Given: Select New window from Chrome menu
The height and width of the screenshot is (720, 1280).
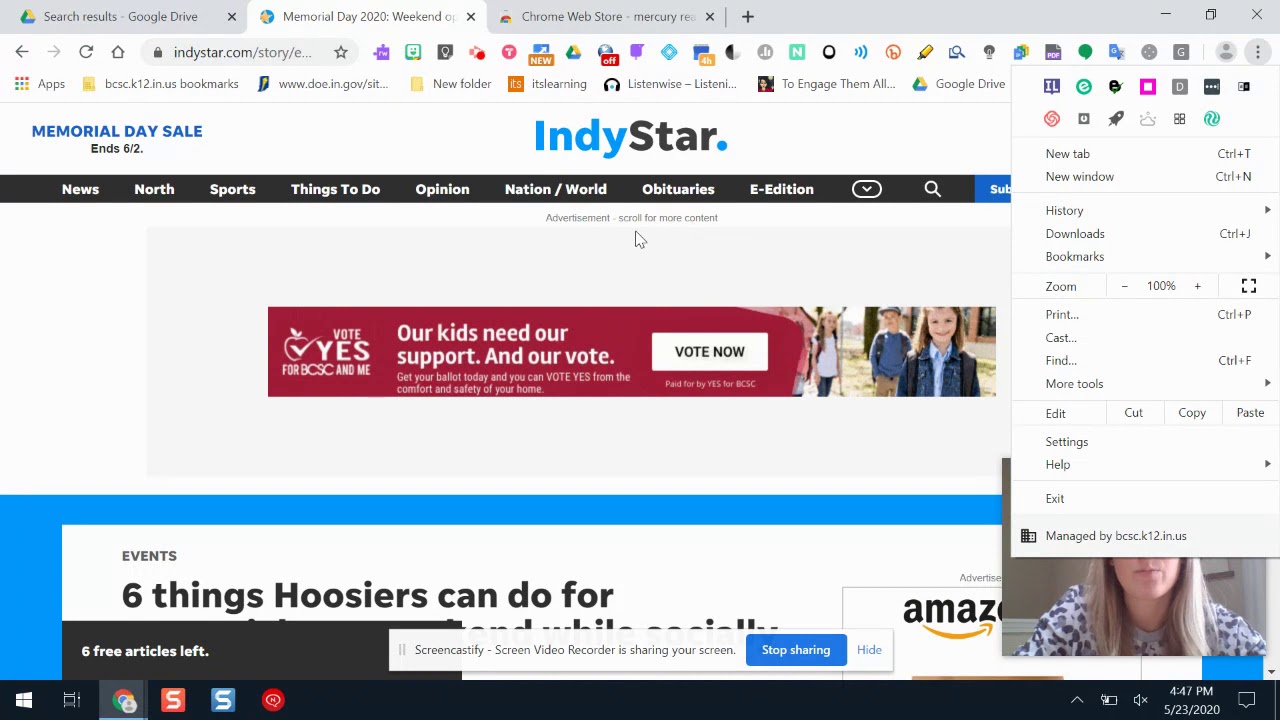Looking at the screenshot, I should tap(1145, 176).
